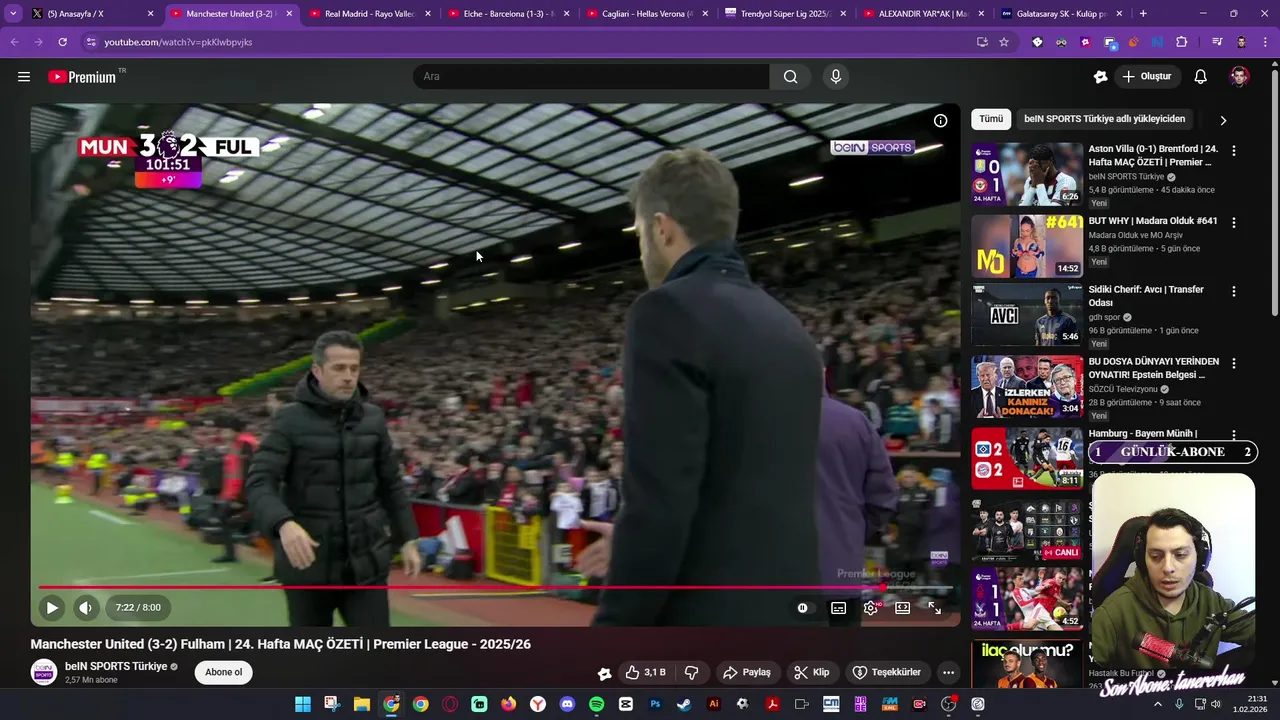This screenshot has width=1280, height=720.
Task: Open the player settings gear
Action: point(871,608)
